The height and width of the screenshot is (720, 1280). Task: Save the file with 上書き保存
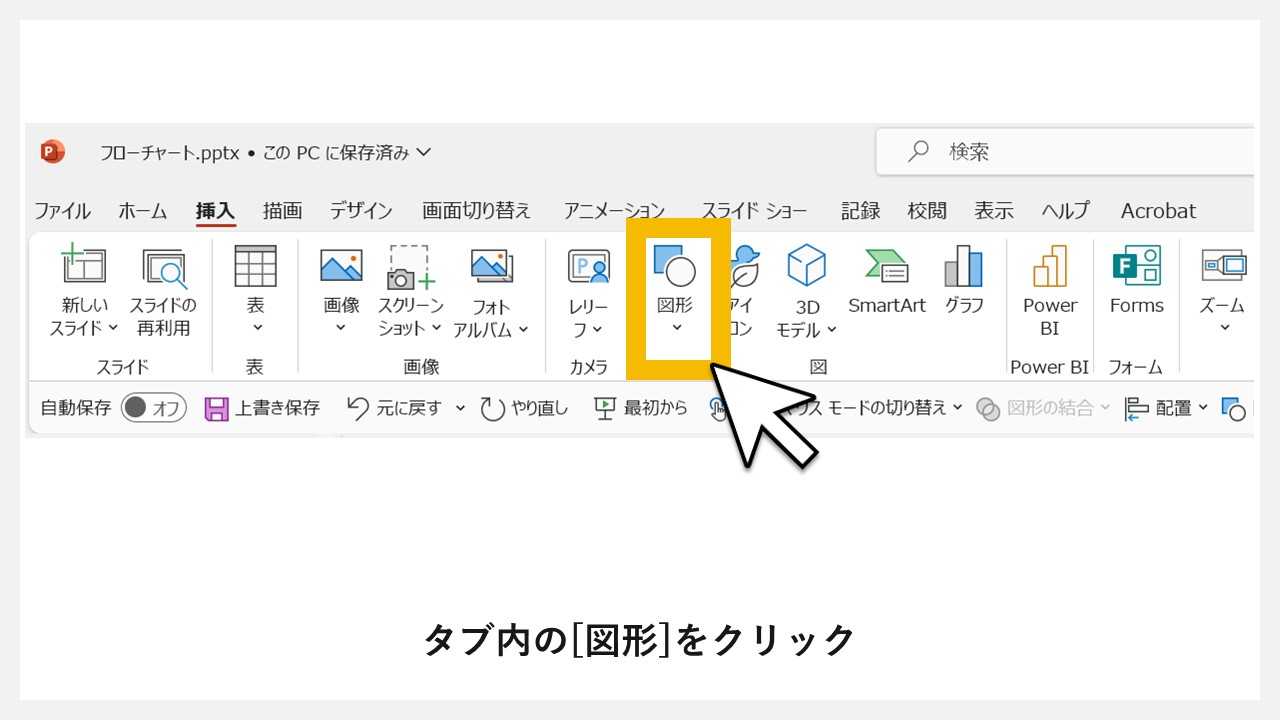tap(263, 408)
